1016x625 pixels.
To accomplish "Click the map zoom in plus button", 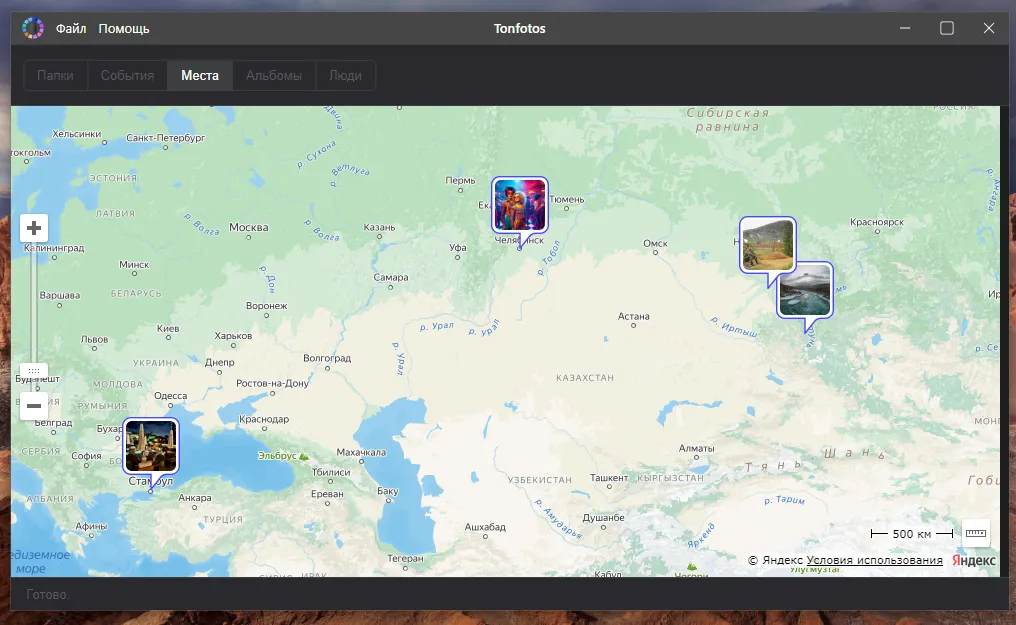I will [x=34, y=228].
